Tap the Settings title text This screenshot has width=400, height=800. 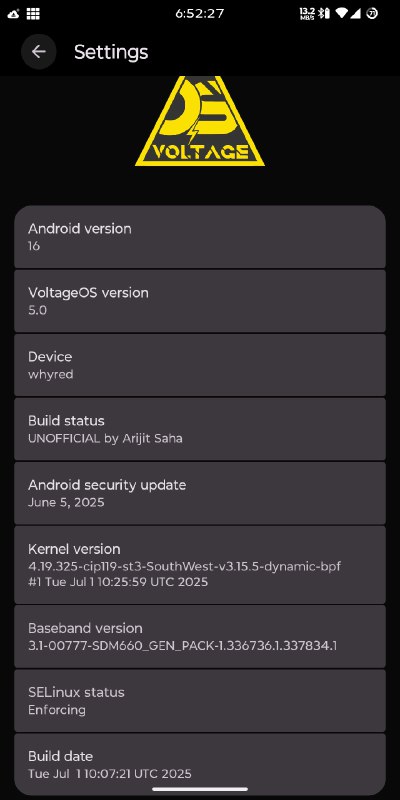coord(111,52)
